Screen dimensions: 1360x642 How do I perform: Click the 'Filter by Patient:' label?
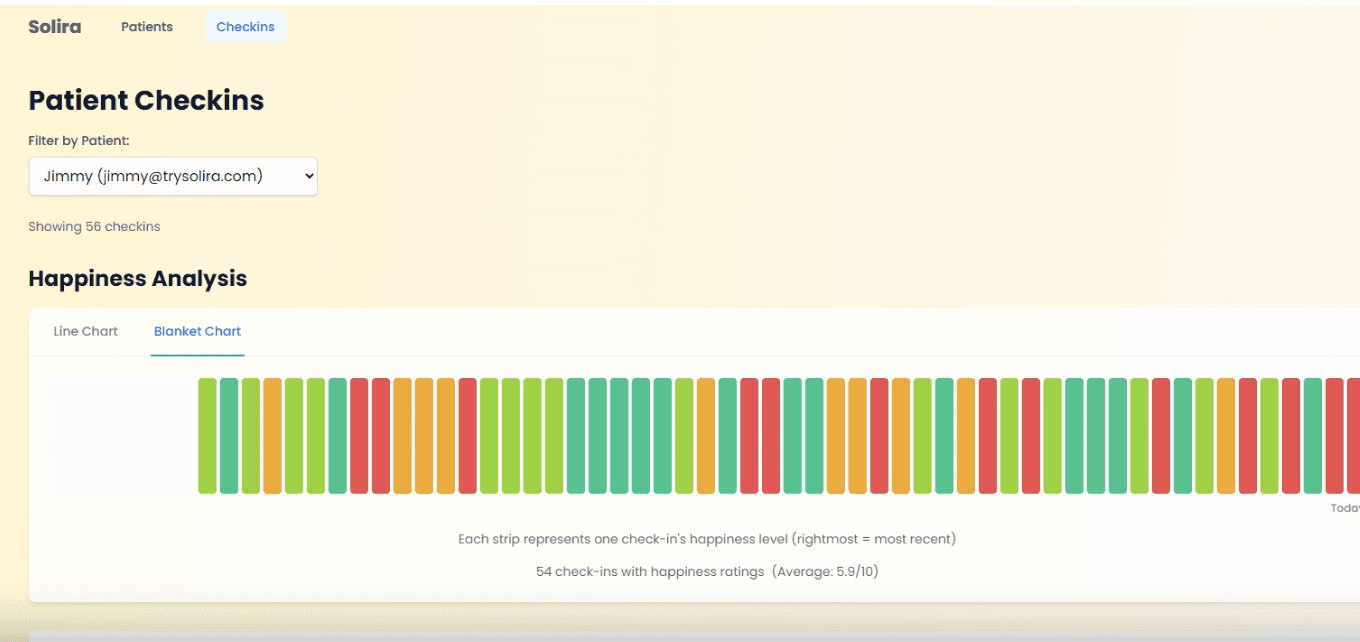pos(79,141)
